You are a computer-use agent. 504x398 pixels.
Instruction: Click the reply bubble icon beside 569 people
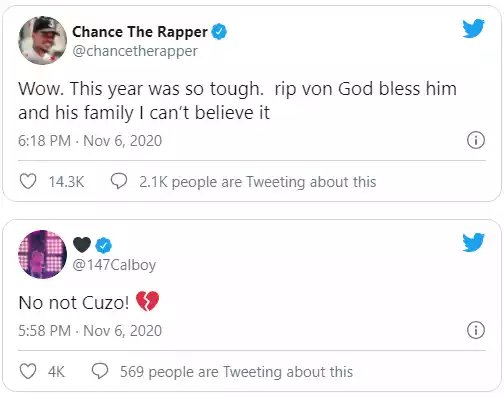coord(100,371)
